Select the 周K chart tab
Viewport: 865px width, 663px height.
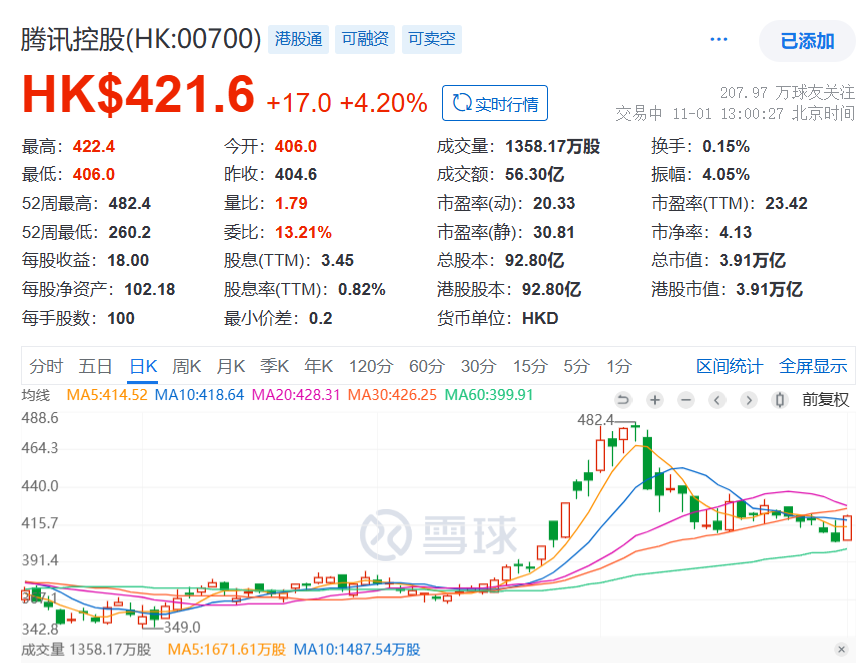tap(186, 366)
